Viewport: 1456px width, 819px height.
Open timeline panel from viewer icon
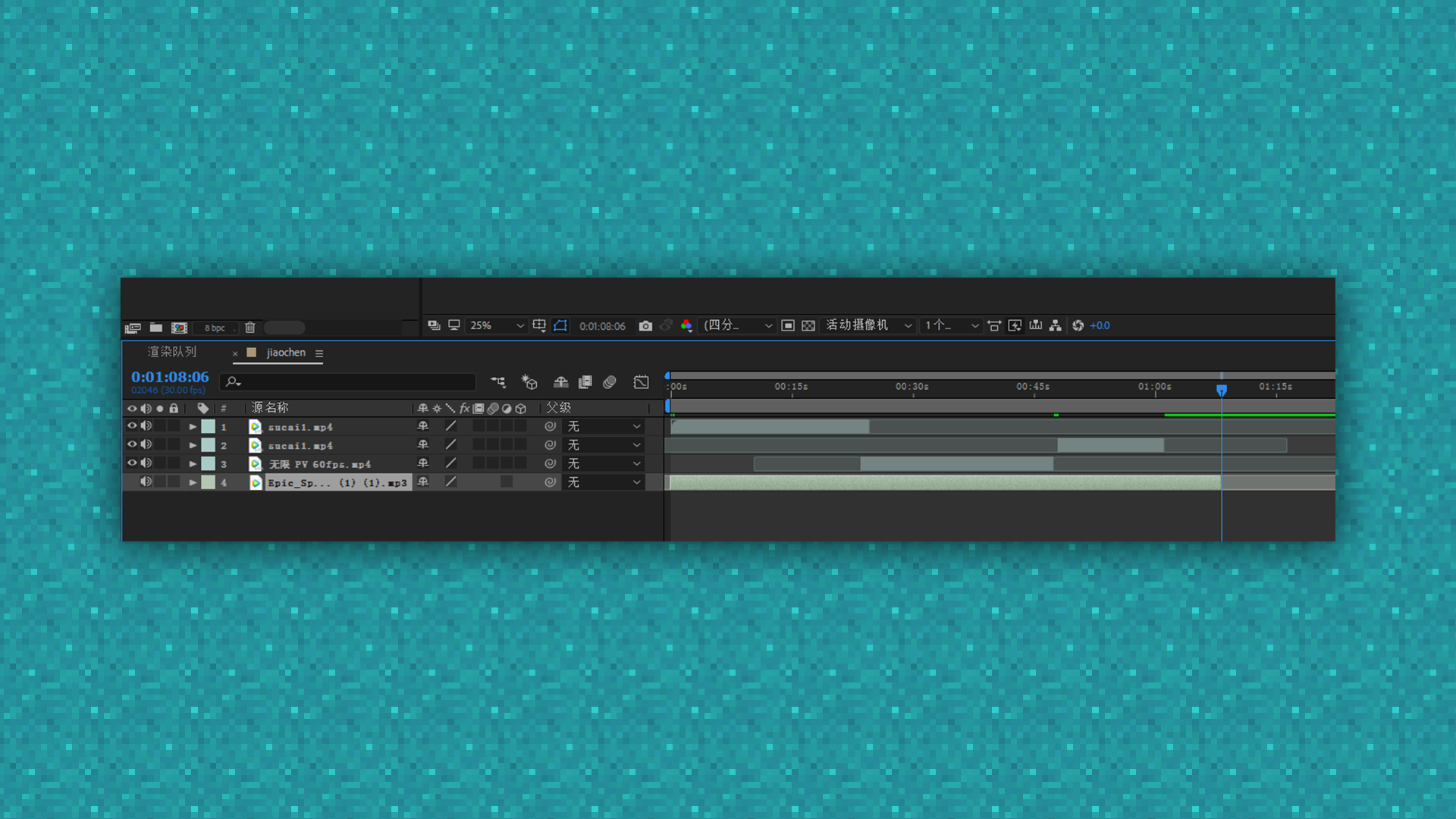click(x=1035, y=325)
